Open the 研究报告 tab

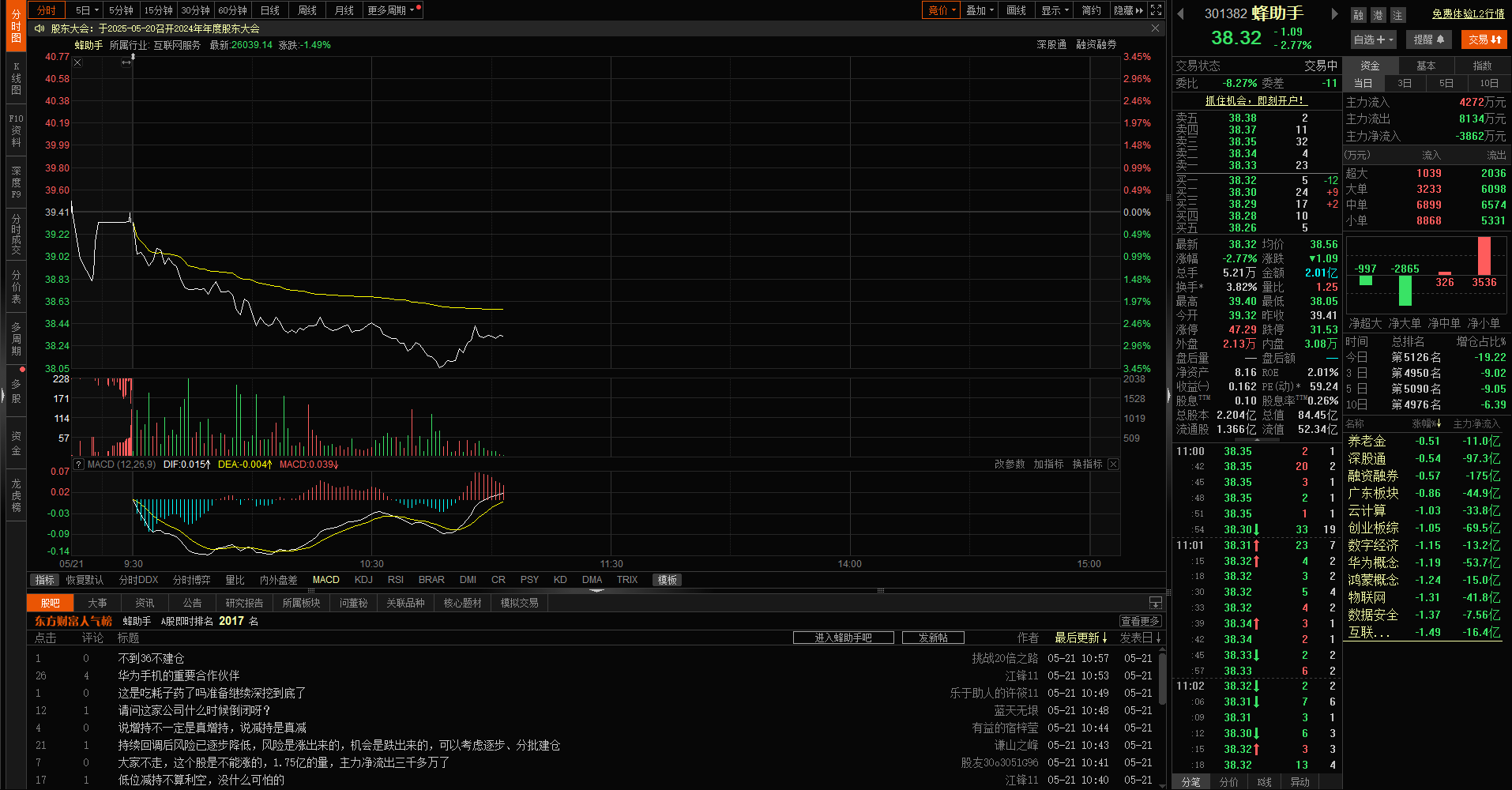[x=244, y=603]
